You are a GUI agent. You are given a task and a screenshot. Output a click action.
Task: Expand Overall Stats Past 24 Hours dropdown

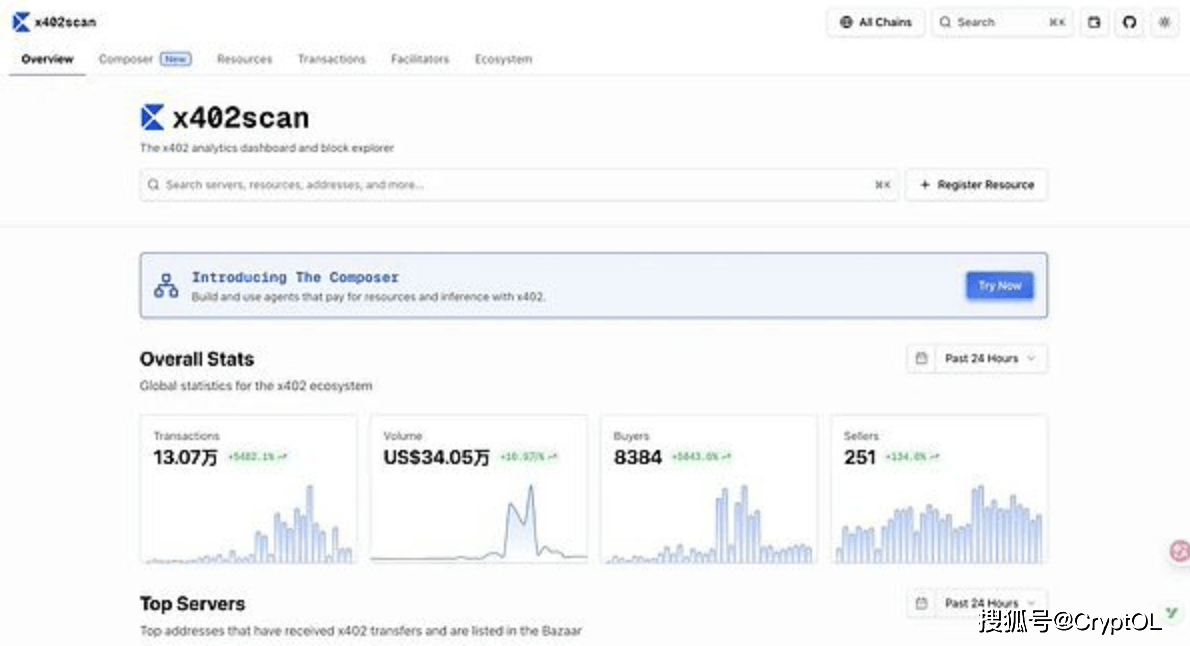pyautogui.click(x=990, y=358)
